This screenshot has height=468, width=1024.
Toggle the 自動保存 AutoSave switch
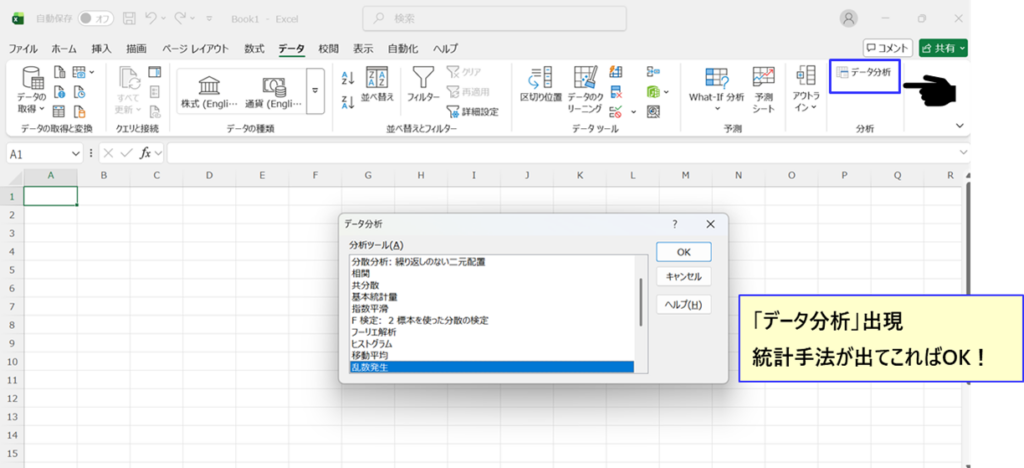pos(95,18)
